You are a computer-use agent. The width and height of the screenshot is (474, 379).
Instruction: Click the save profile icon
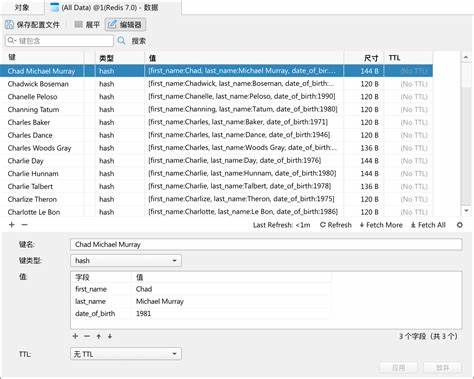point(9,24)
